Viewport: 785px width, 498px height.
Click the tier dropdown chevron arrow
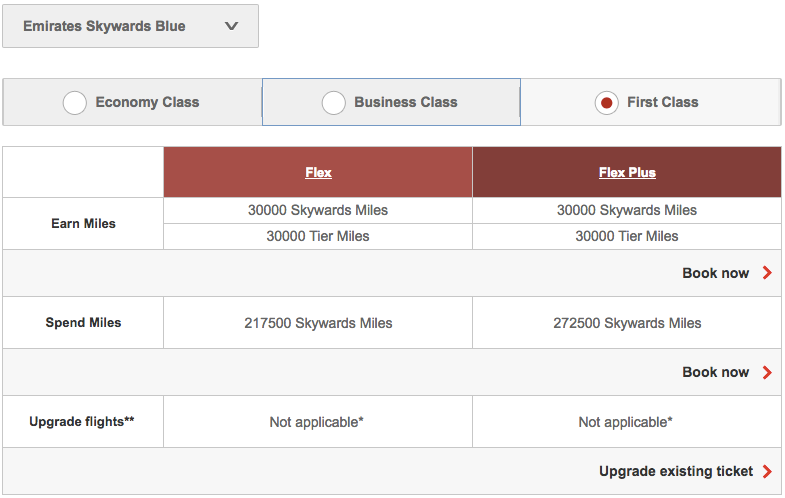coord(231,26)
